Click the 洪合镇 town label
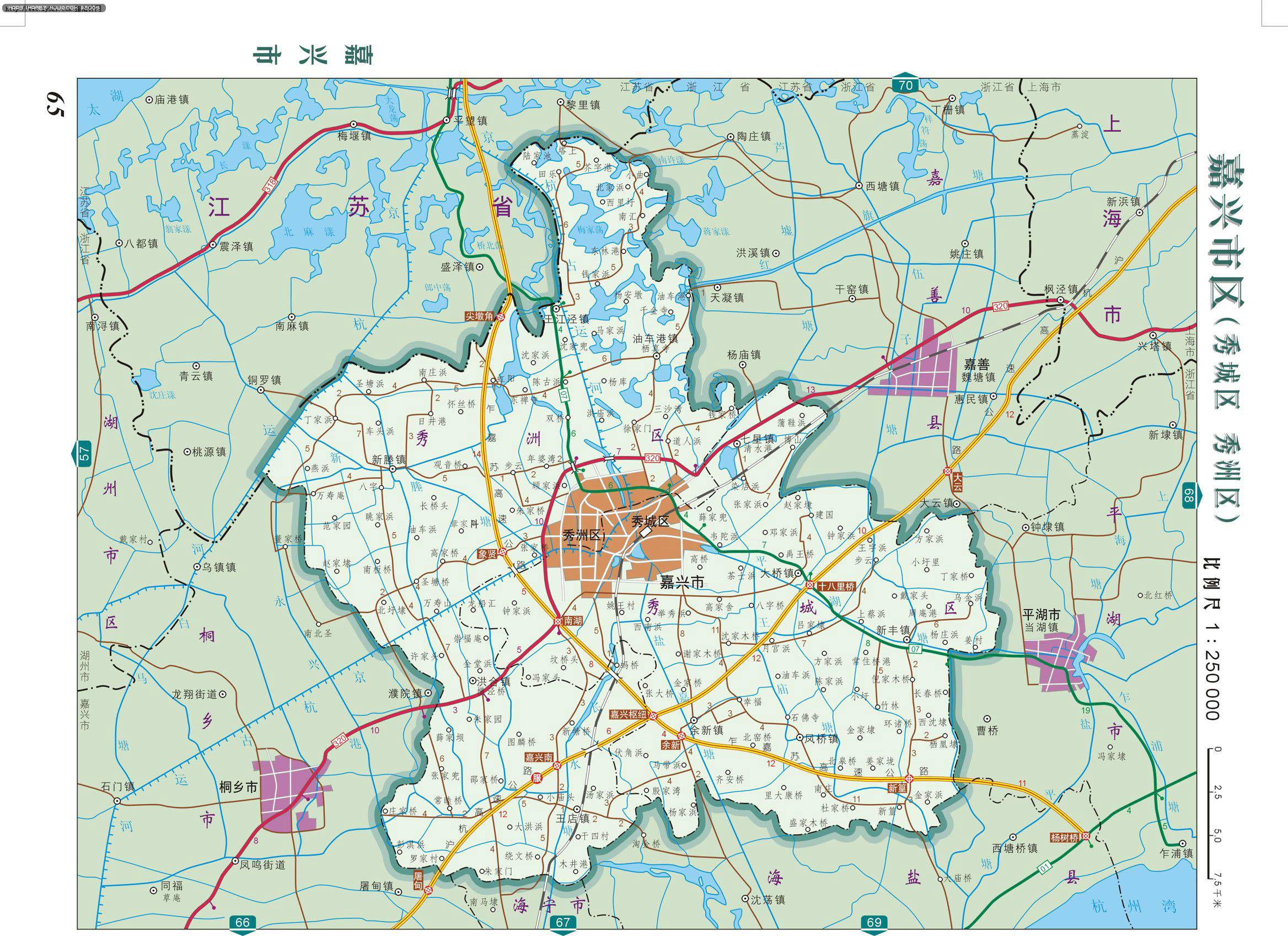This screenshot has height=936, width=1288. point(493,681)
